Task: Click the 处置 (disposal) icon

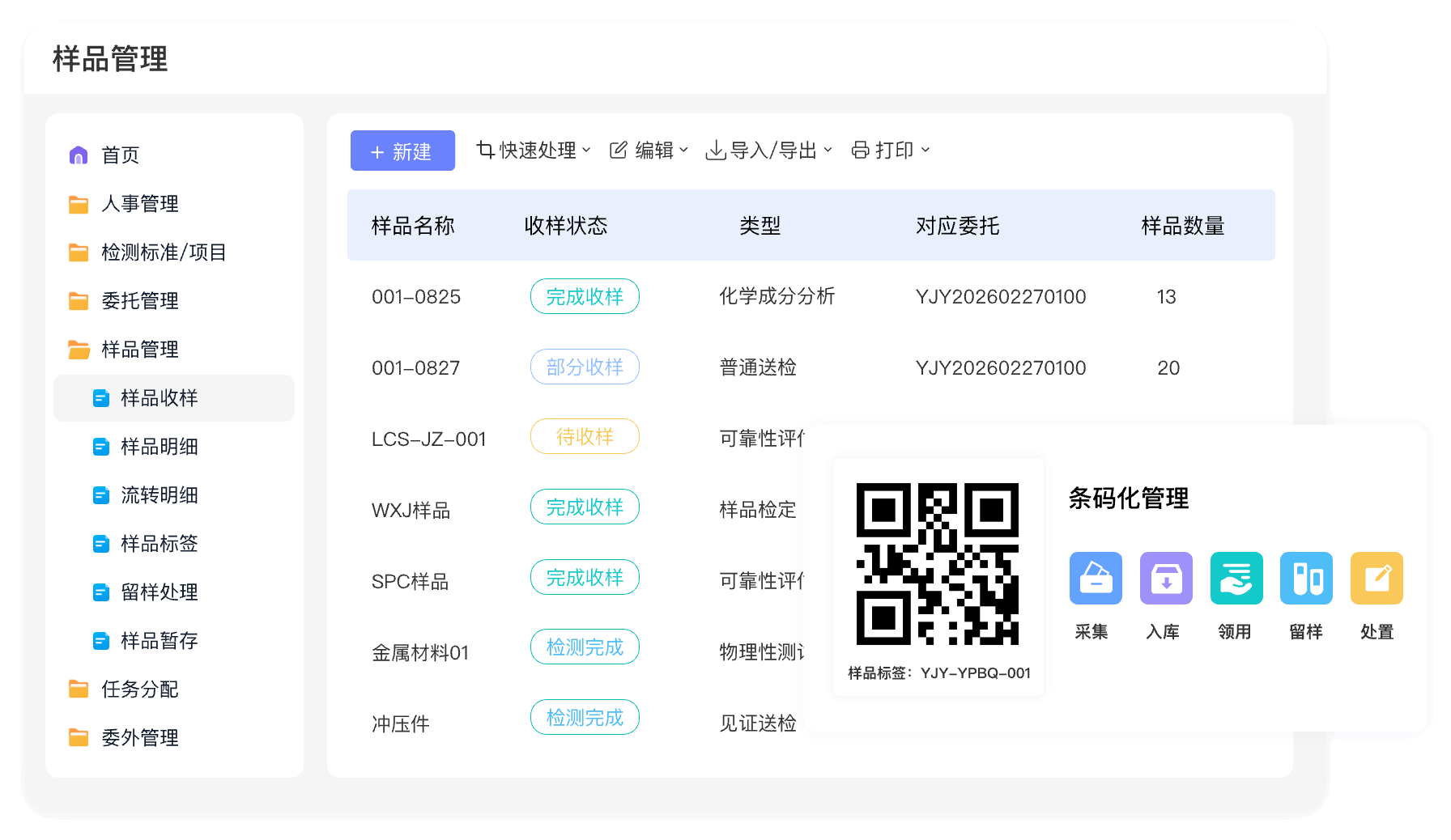Action: point(1377,578)
